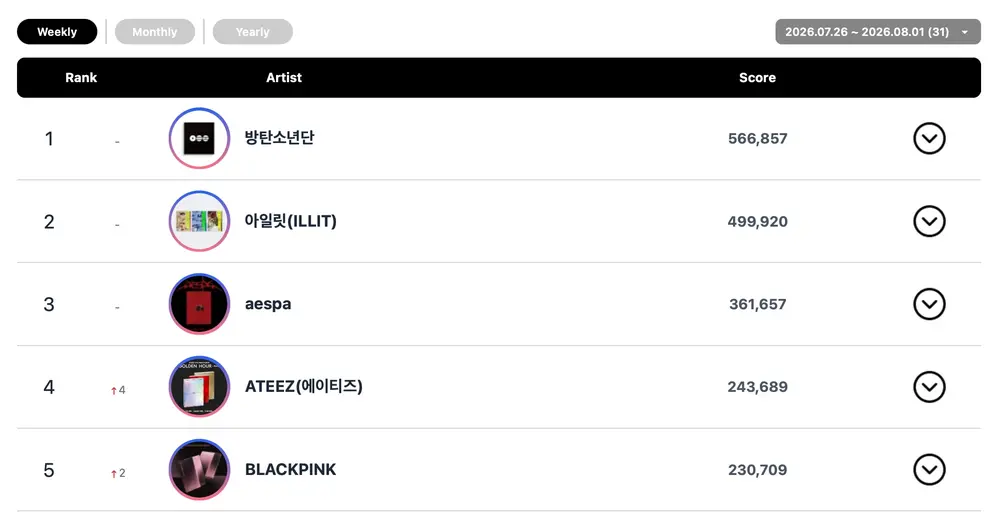Open the week date range dropdown

tap(878, 32)
